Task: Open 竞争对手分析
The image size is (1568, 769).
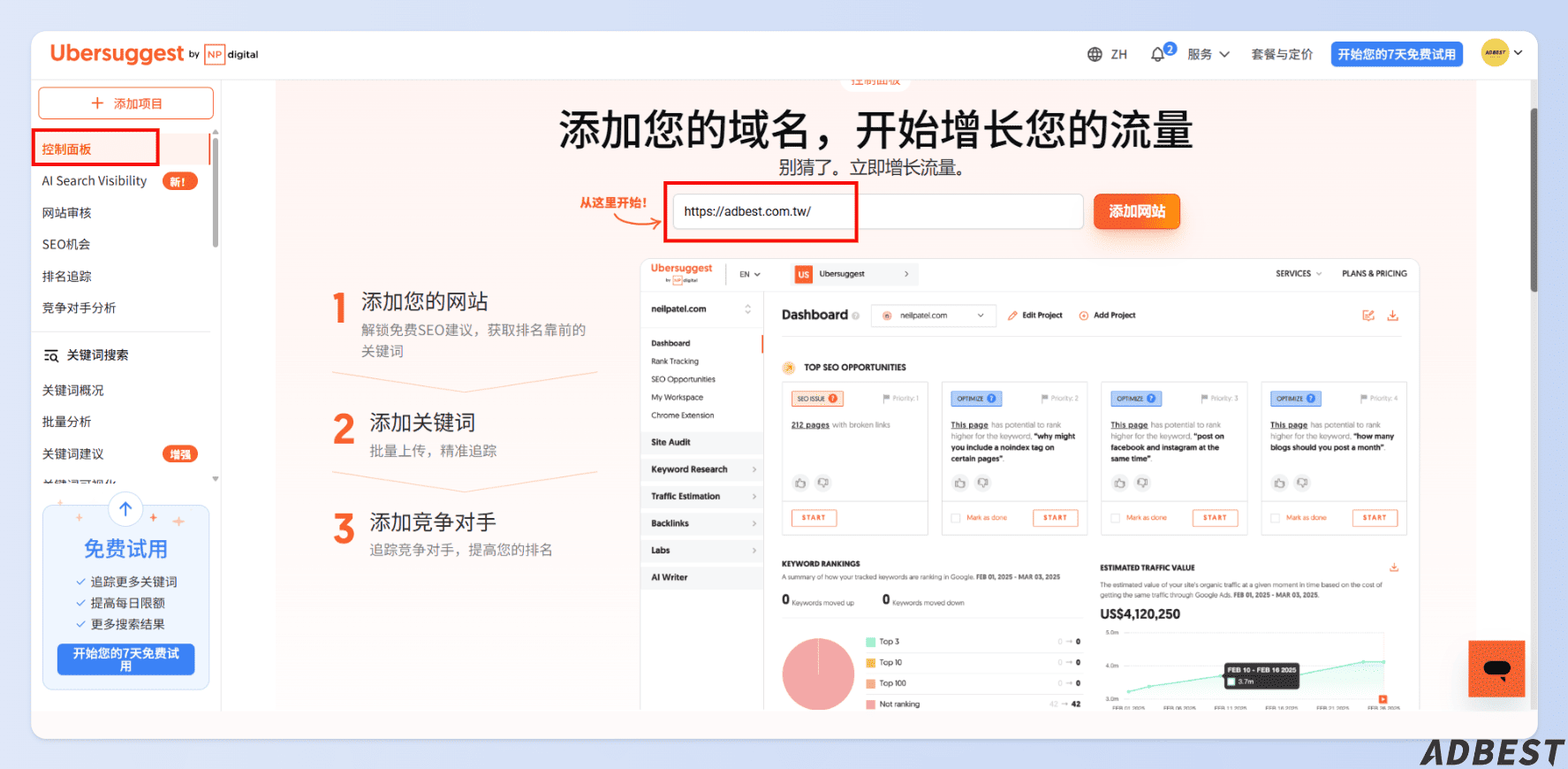Action: click(80, 308)
